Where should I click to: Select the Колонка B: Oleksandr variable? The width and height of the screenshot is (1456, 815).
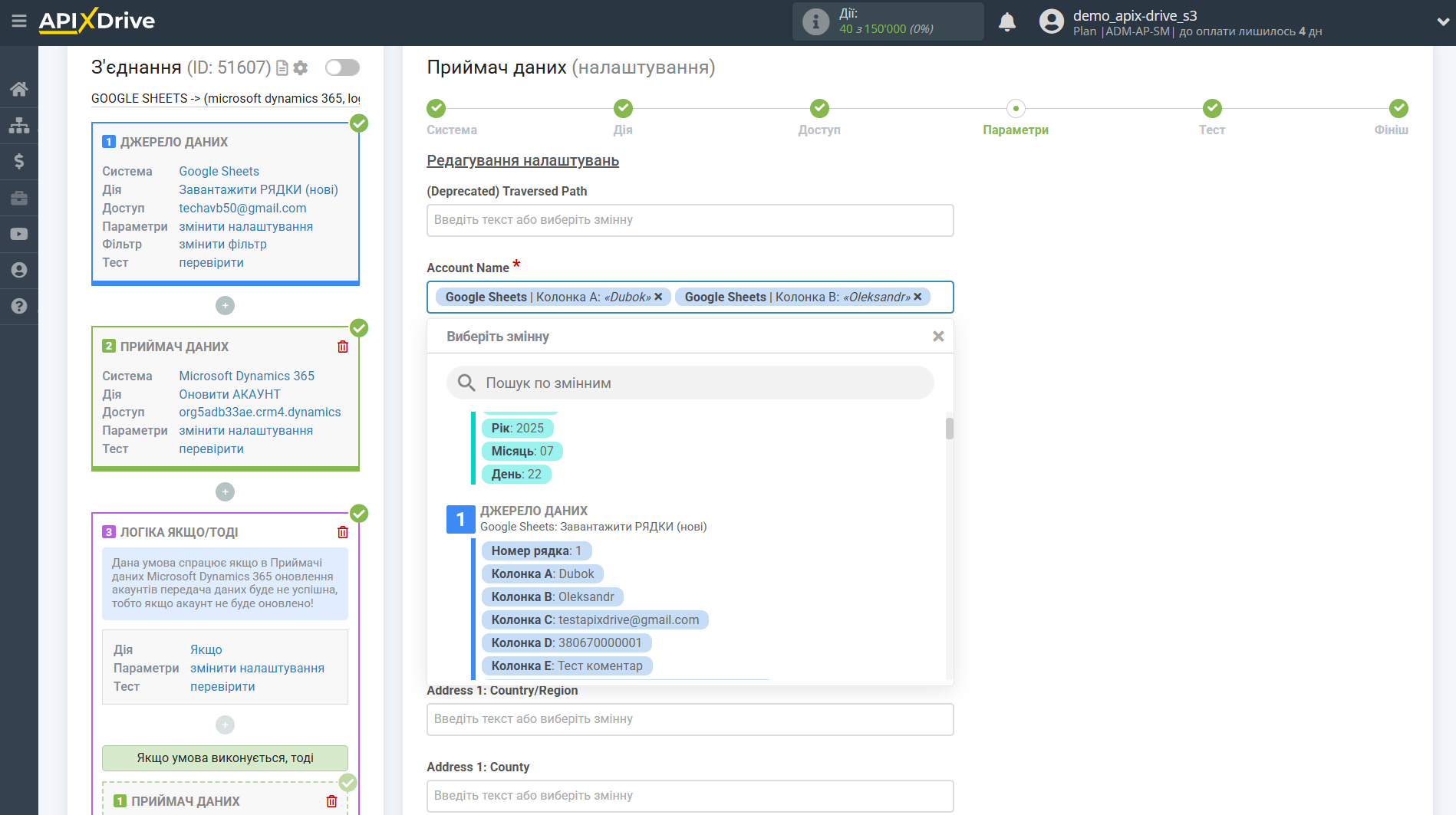tap(552, 596)
